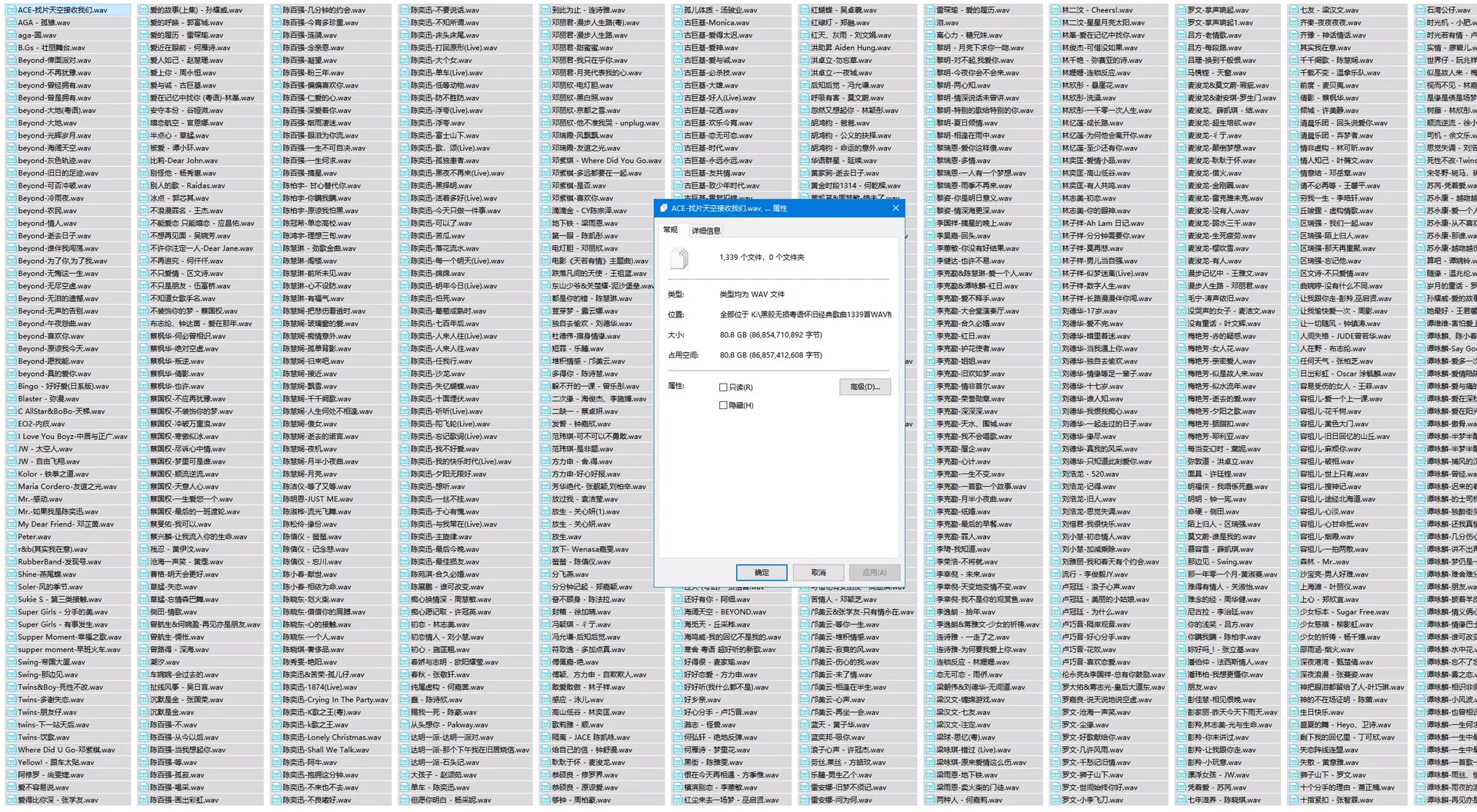This screenshot has height=812, width=1477.
Task: Select the 黎明-夏日倾情.wav file icon
Action: click(x=930, y=123)
